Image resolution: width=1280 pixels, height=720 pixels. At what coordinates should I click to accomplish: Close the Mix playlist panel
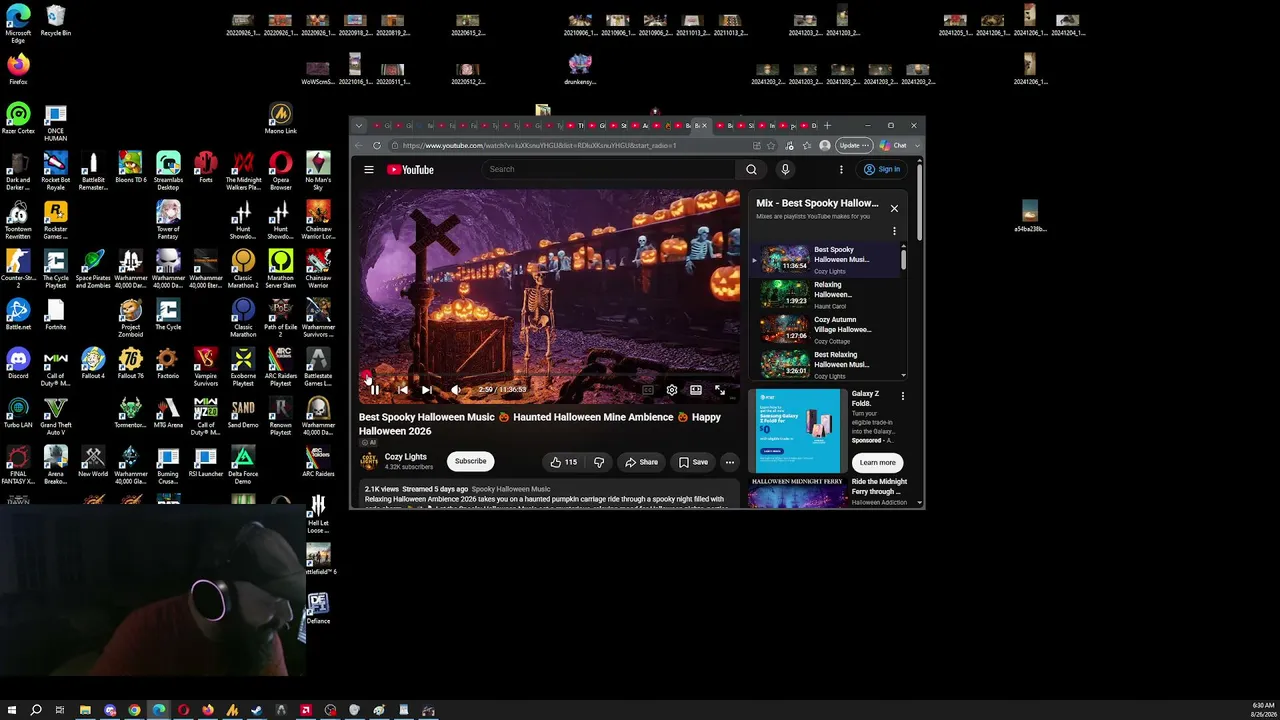894,208
